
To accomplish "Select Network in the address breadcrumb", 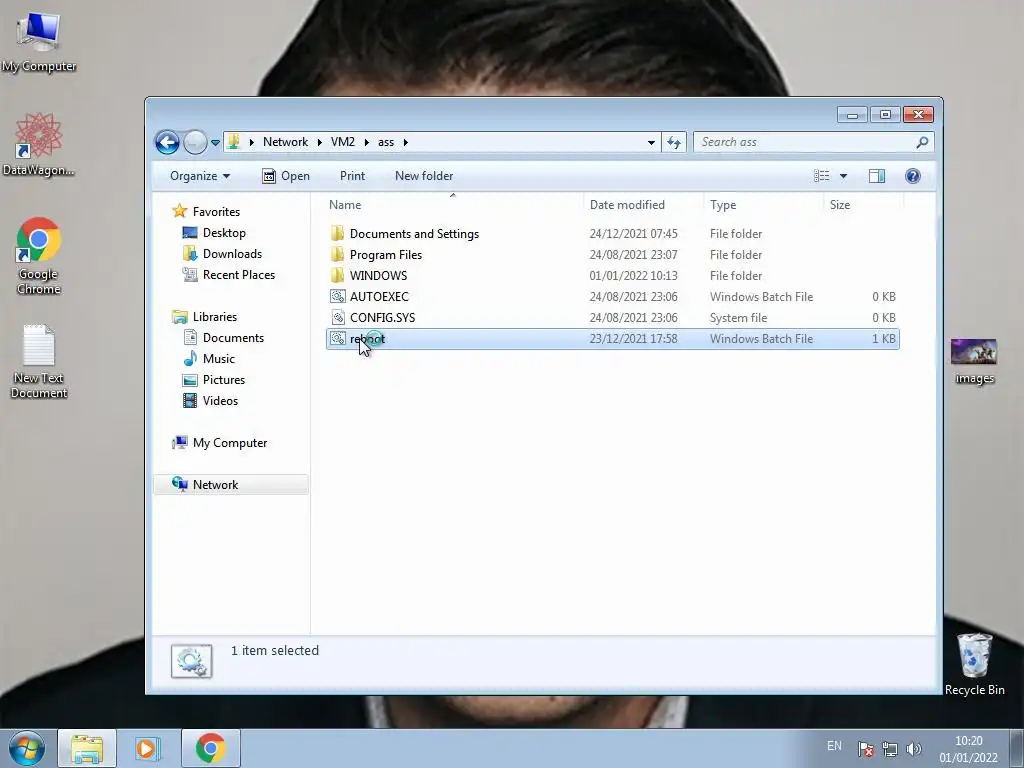I will pyautogui.click(x=285, y=142).
